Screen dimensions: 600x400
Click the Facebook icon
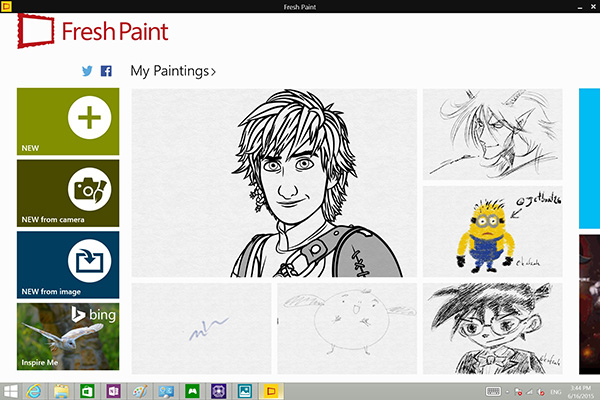(106, 71)
